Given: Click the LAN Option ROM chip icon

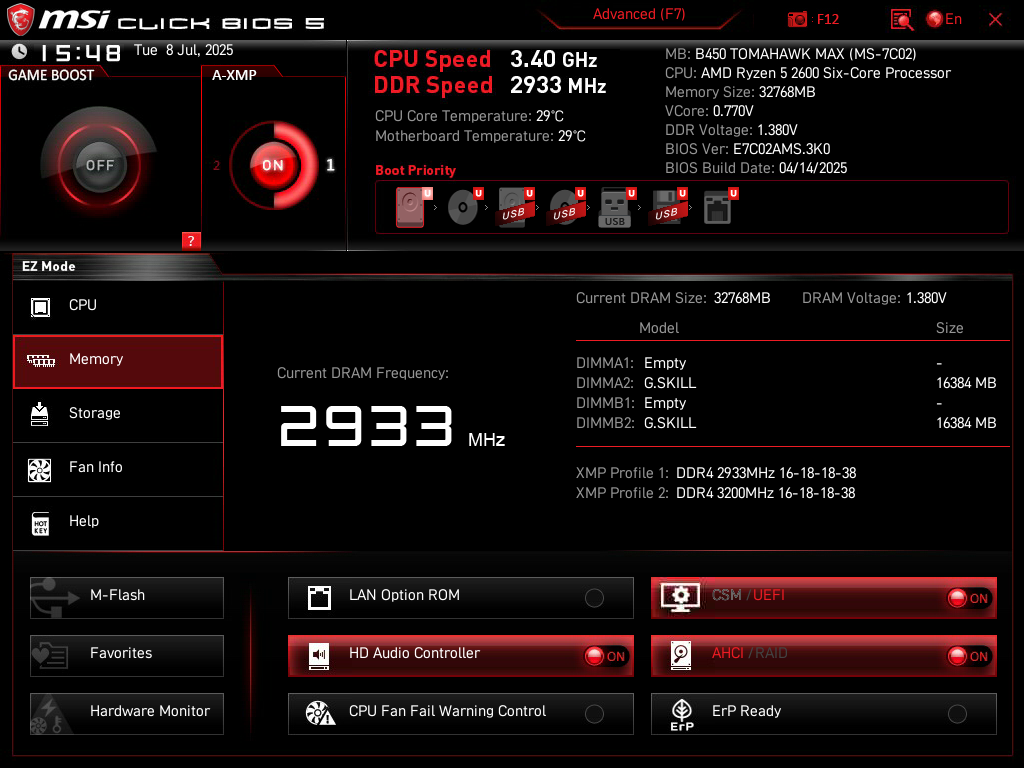Looking at the screenshot, I should (319, 598).
